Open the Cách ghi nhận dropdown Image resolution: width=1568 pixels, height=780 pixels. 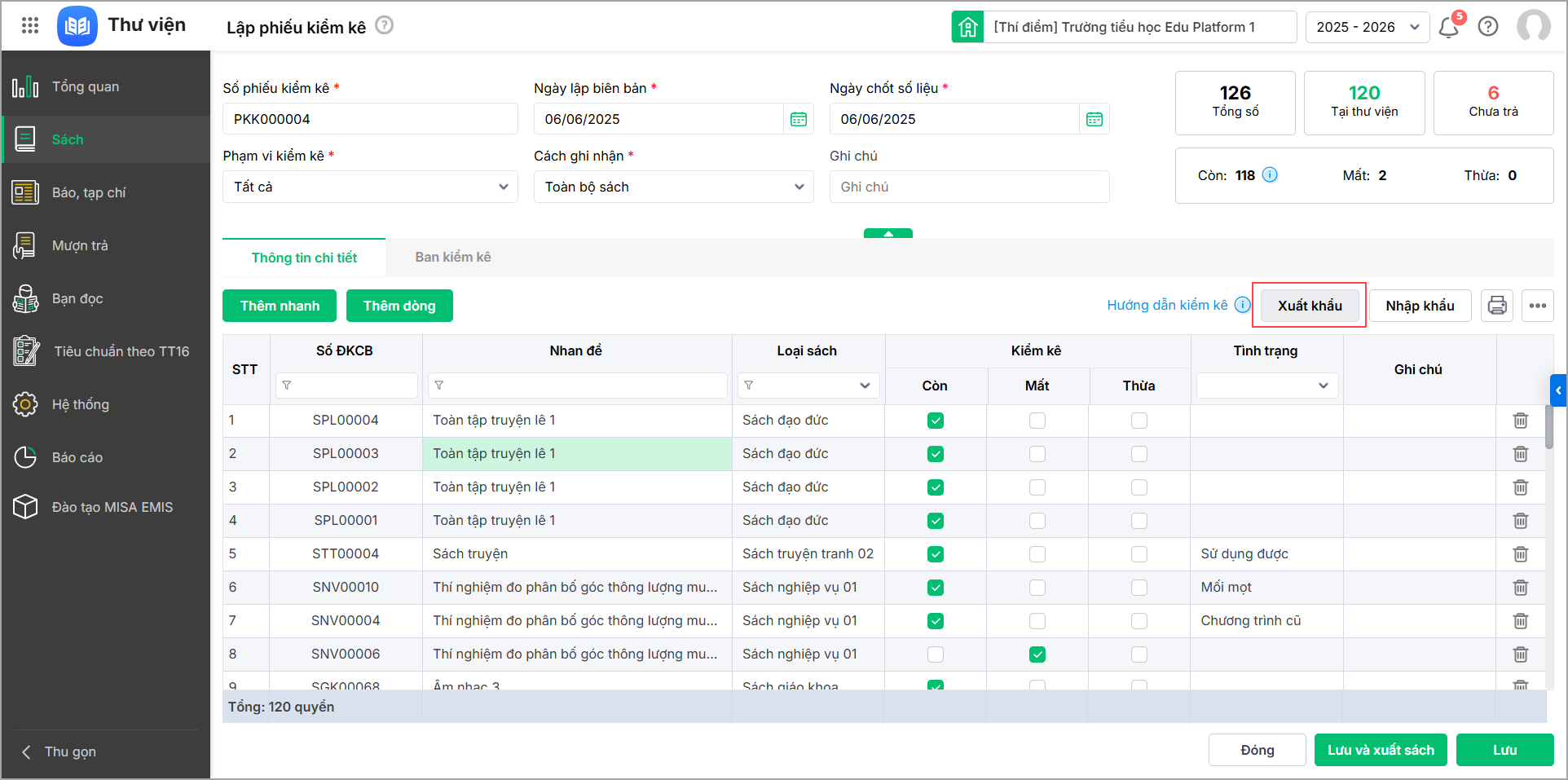(x=673, y=187)
